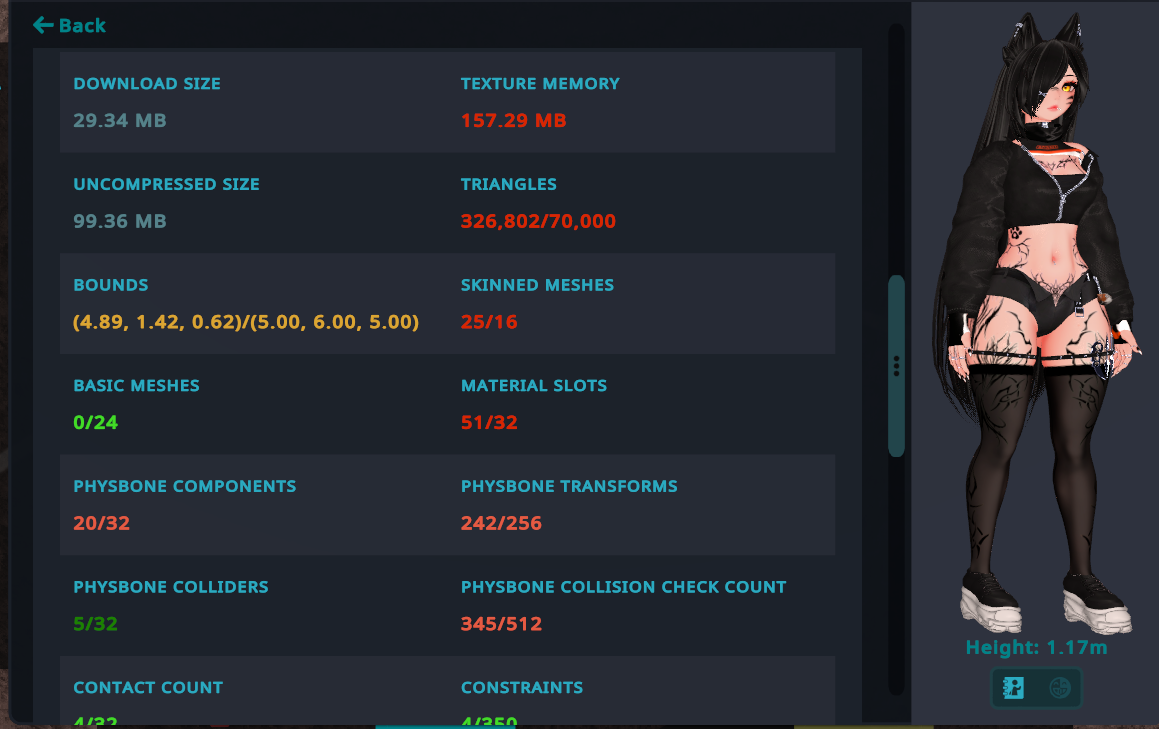Click the bounds value (4.89, 1.42, 0.62)
1159x729 pixels.
[x=246, y=322]
